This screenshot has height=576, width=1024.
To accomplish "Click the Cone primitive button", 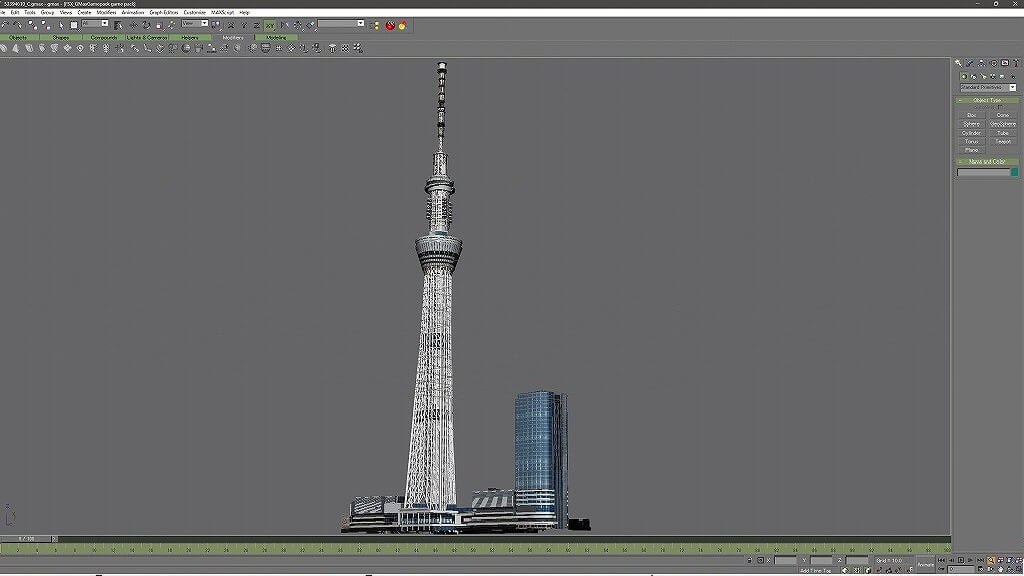I will pos(1002,115).
